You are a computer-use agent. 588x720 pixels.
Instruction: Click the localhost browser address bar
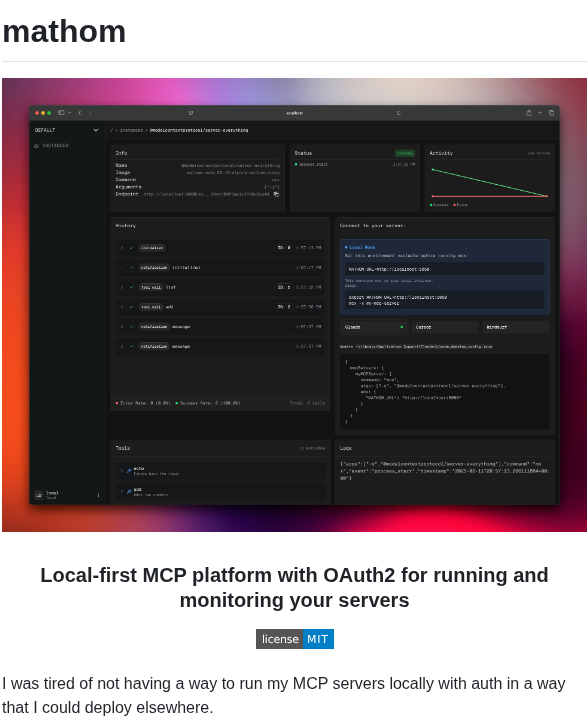(x=294, y=113)
